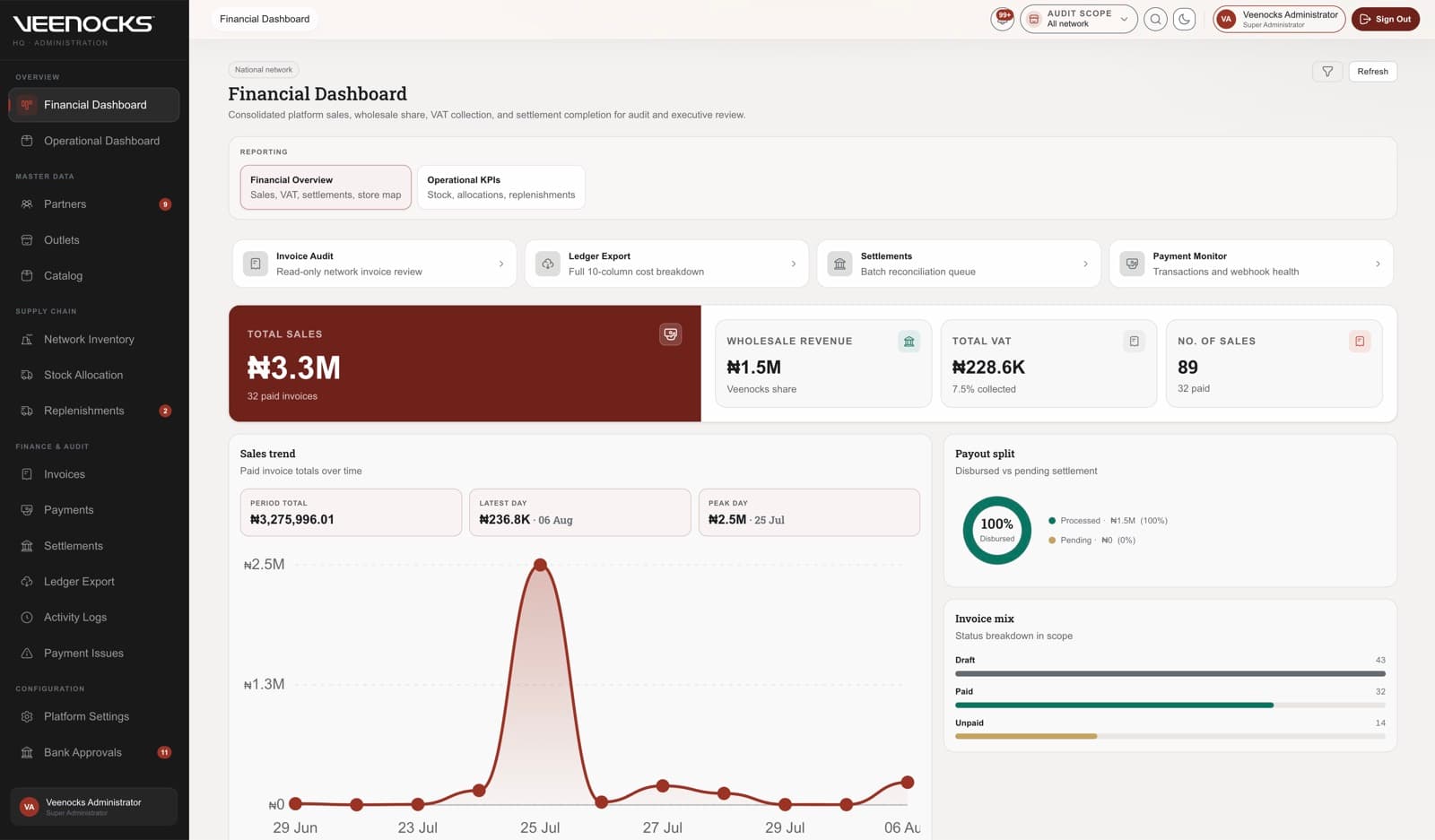
Task: Click the Ledger Export card cloud icon
Action: [x=548, y=264]
